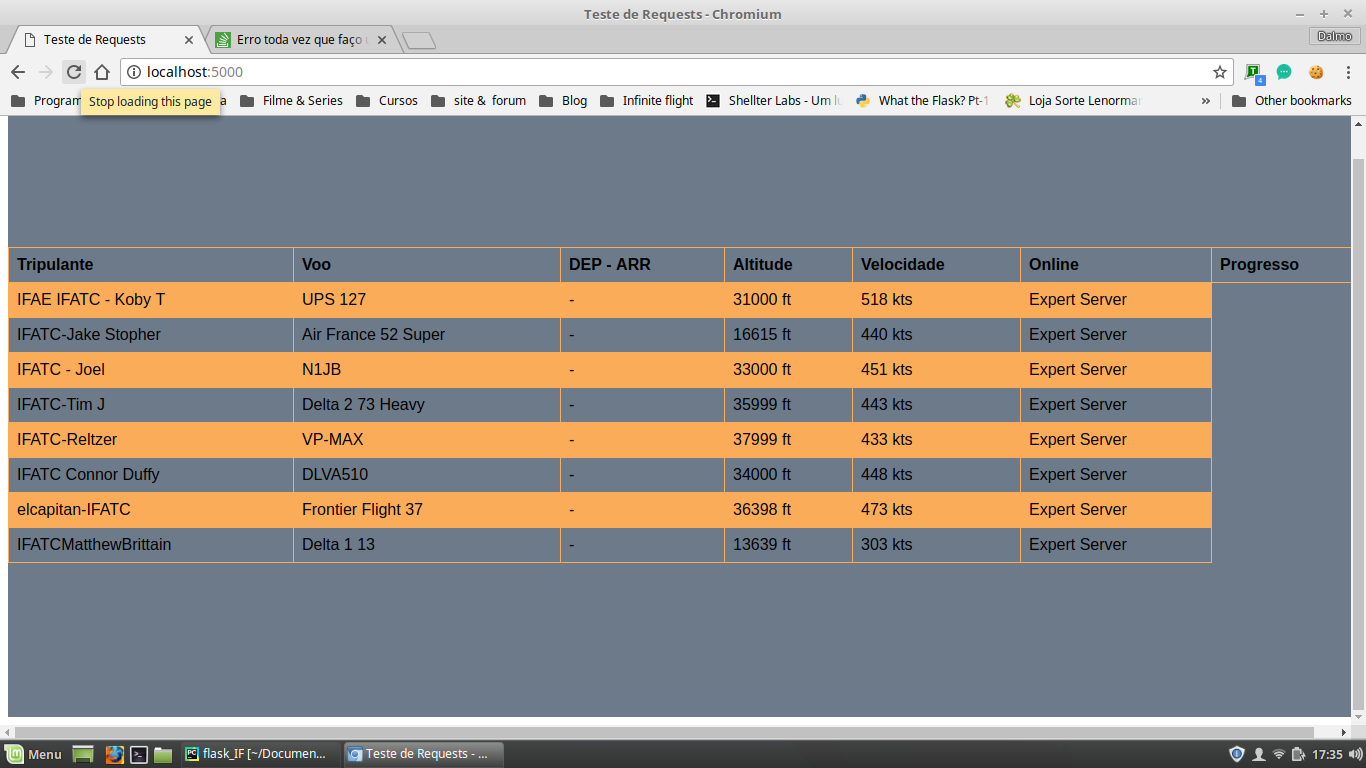
Task: Select the '13639 ft' altitude cell
Action: pyautogui.click(x=788, y=545)
